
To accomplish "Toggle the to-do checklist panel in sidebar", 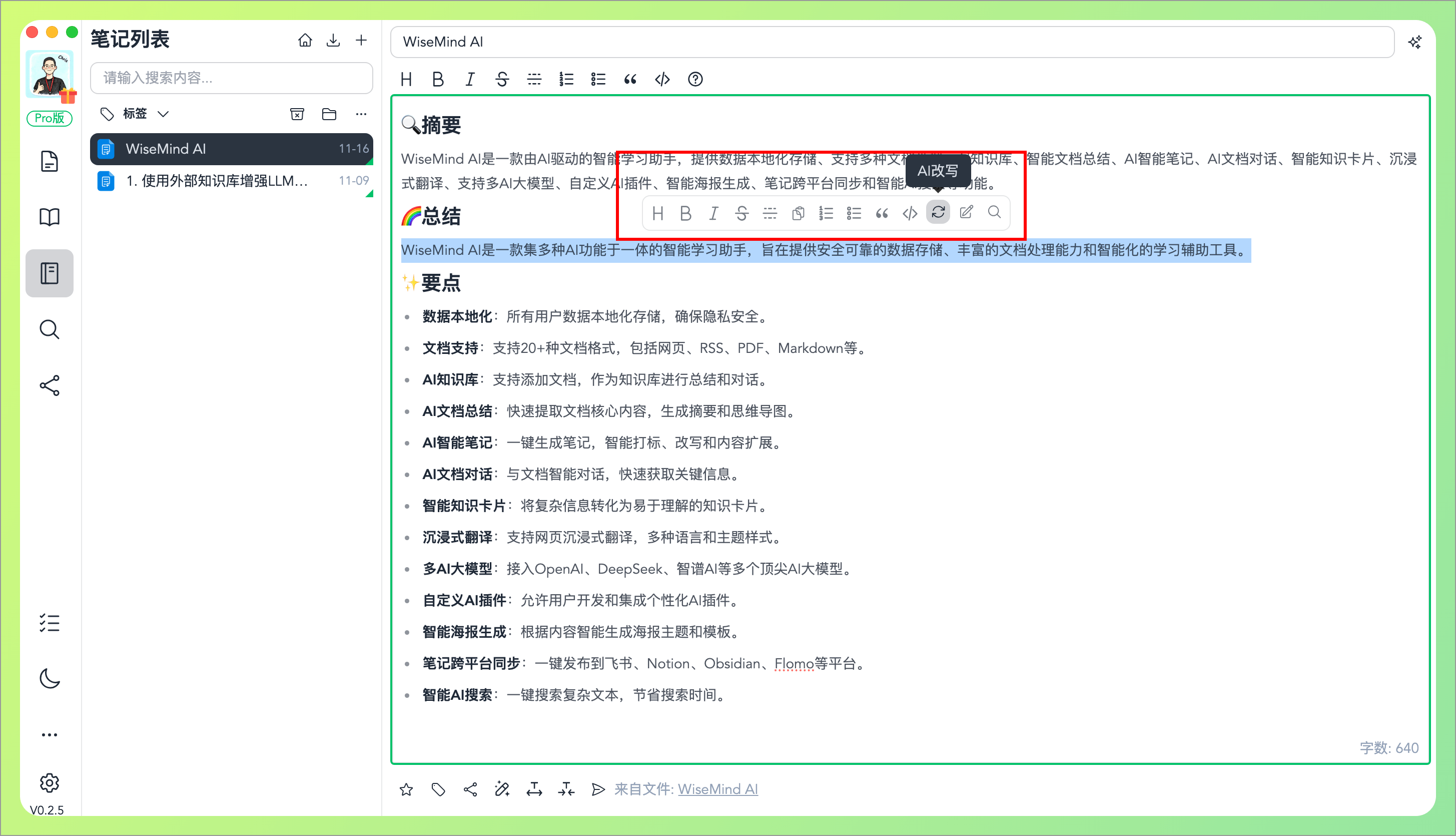I will [50, 624].
